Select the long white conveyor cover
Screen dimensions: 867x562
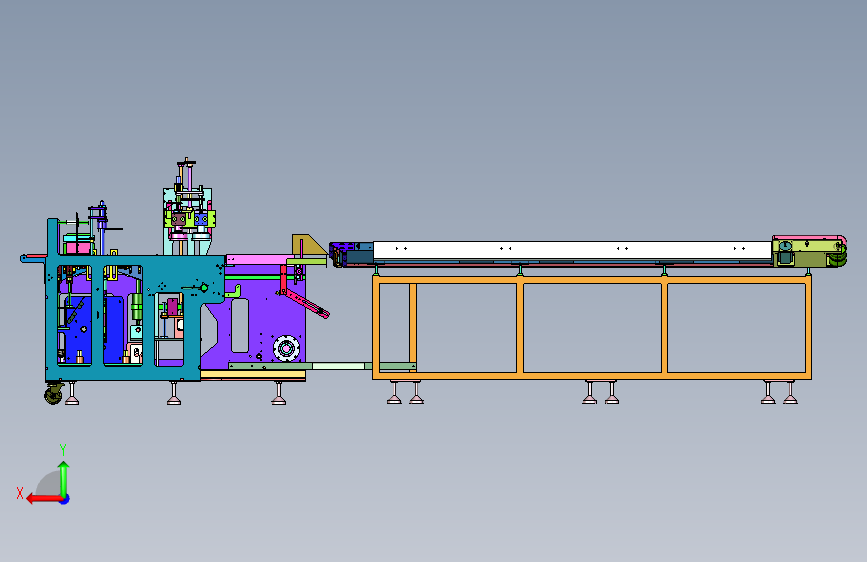tap(572, 250)
